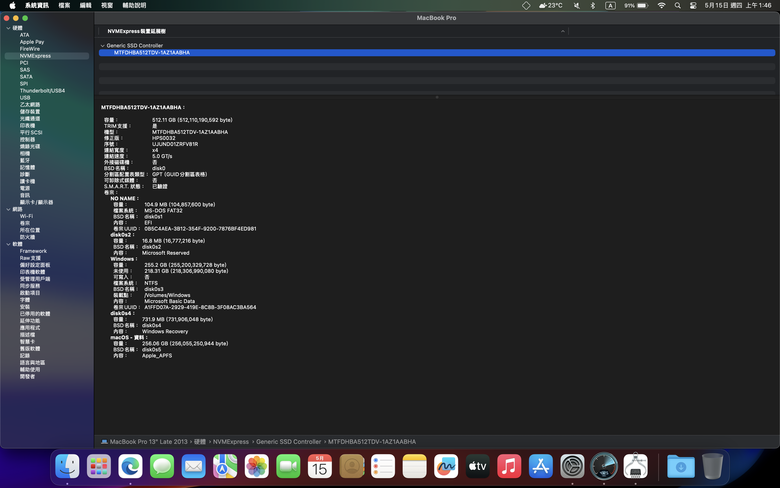Click the battery 91% status icon
The width and height of the screenshot is (780, 488).
636,5
